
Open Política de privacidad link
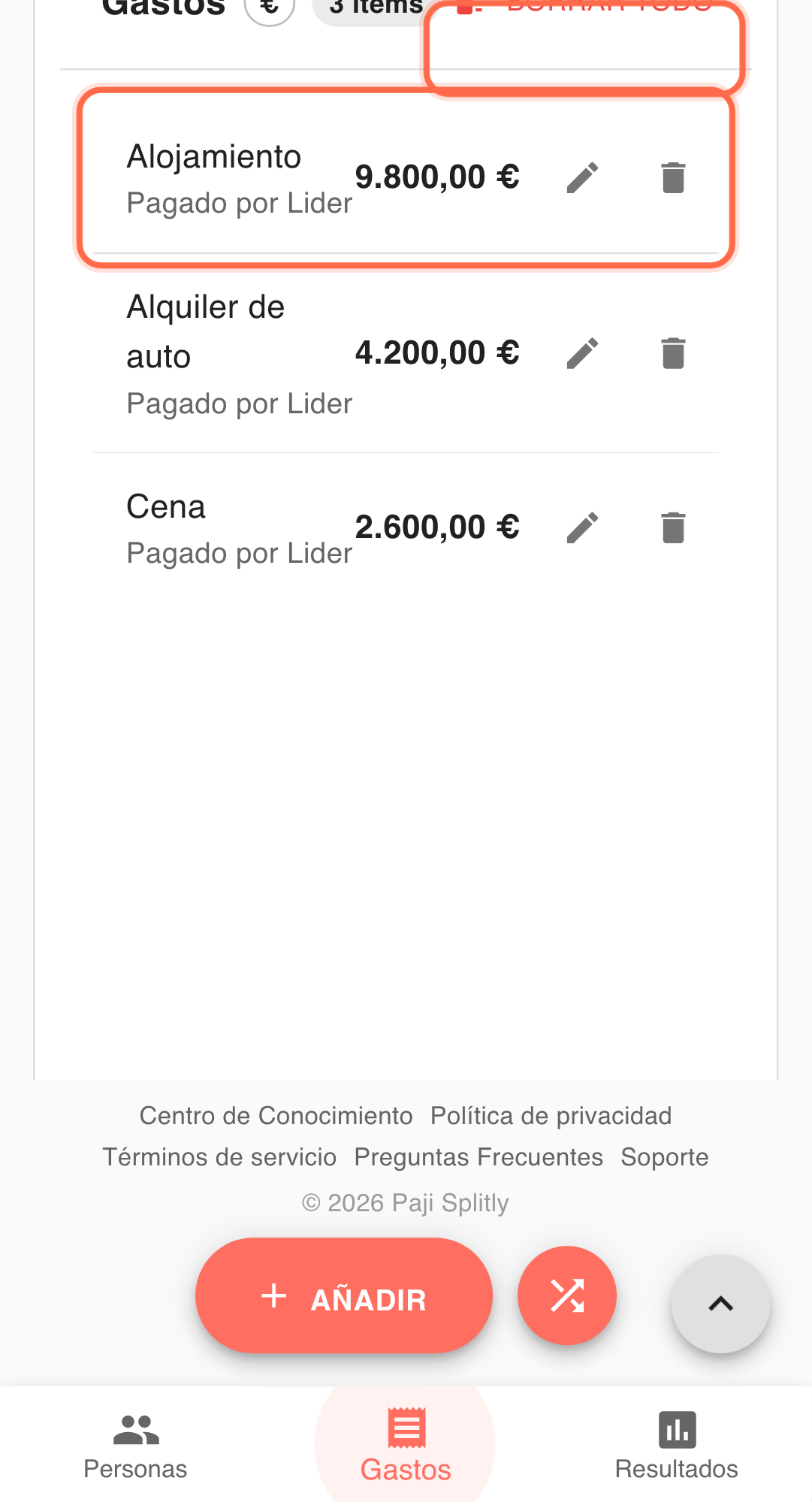551,1116
